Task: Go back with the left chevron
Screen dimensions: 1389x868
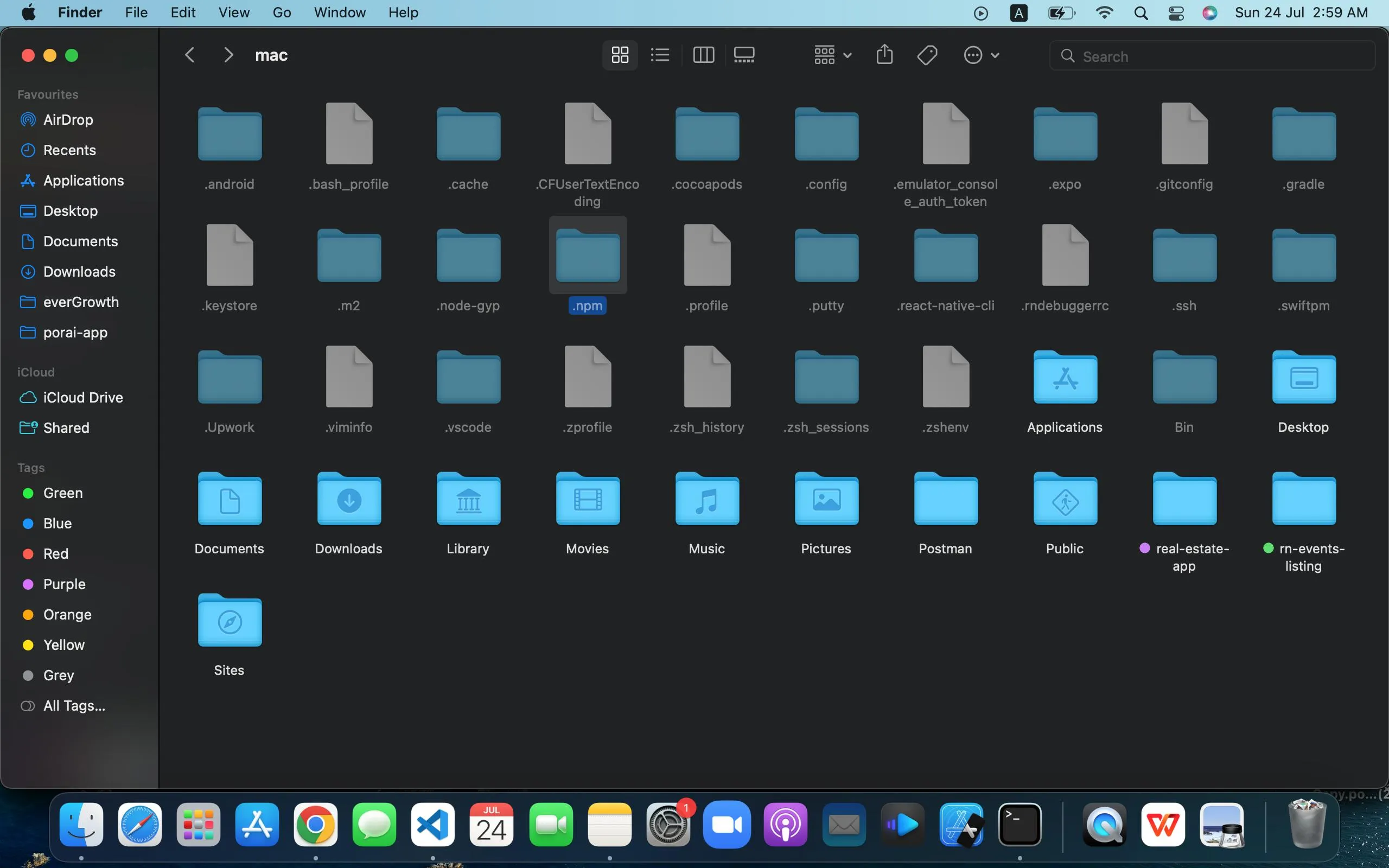Action: click(190, 55)
